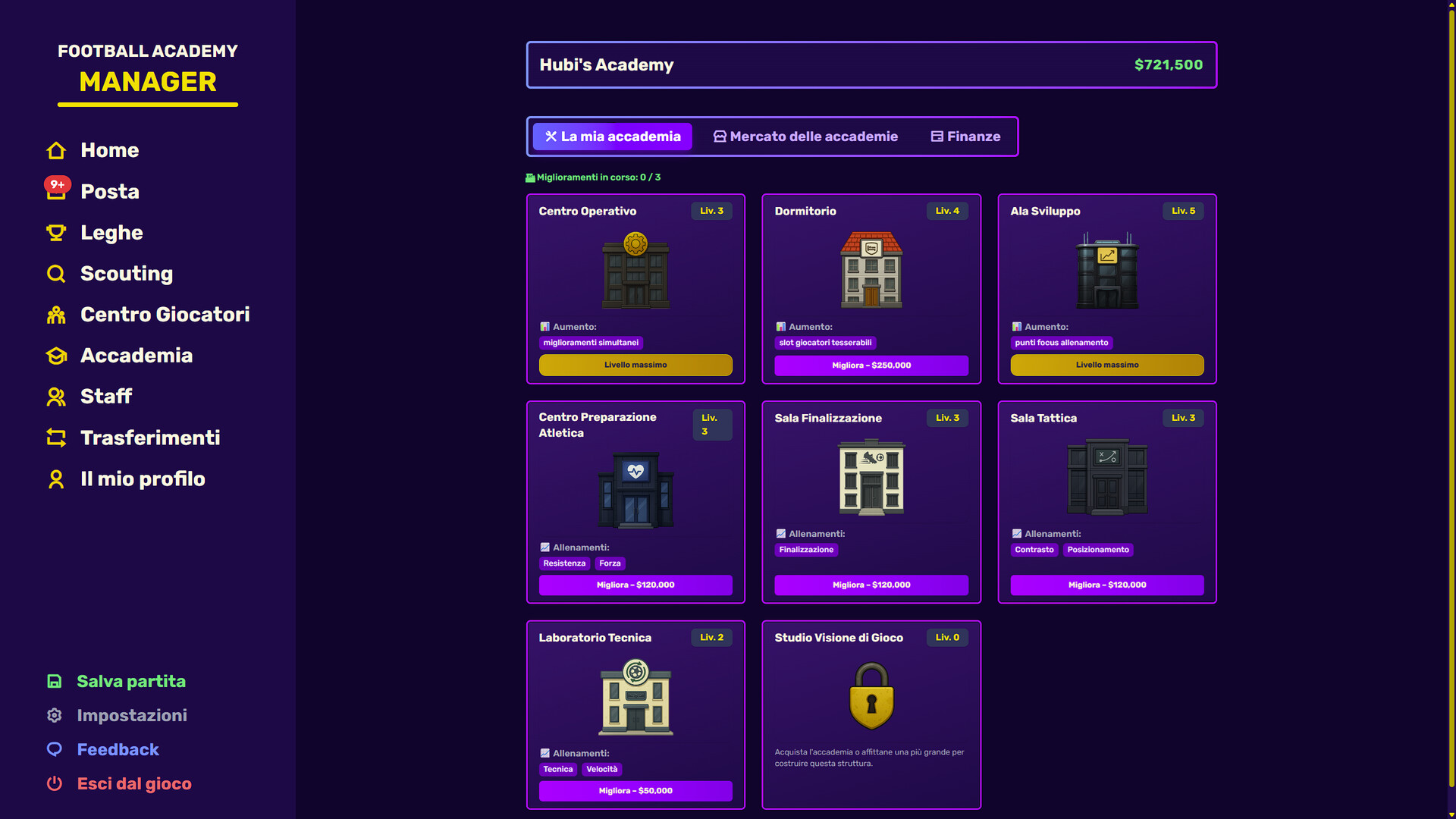1456x819 pixels.
Task: Click the padlock on Studio Visione di Gioco
Action: tap(871, 695)
